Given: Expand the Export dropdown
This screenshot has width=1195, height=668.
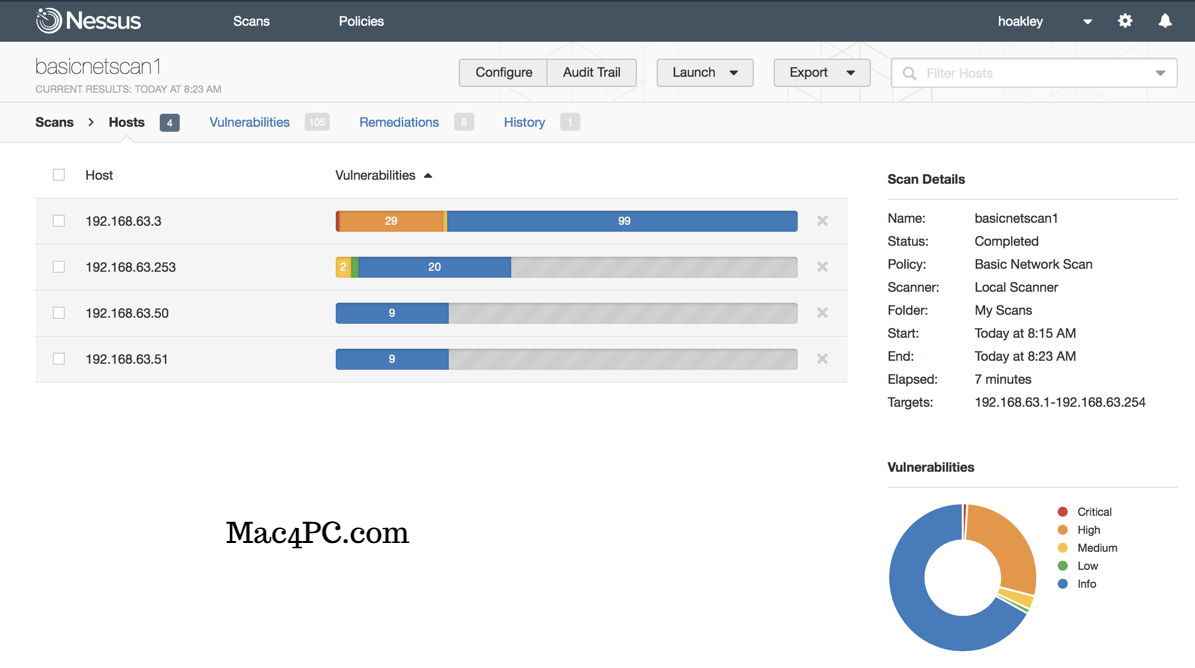Looking at the screenshot, I should coord(851,73).
